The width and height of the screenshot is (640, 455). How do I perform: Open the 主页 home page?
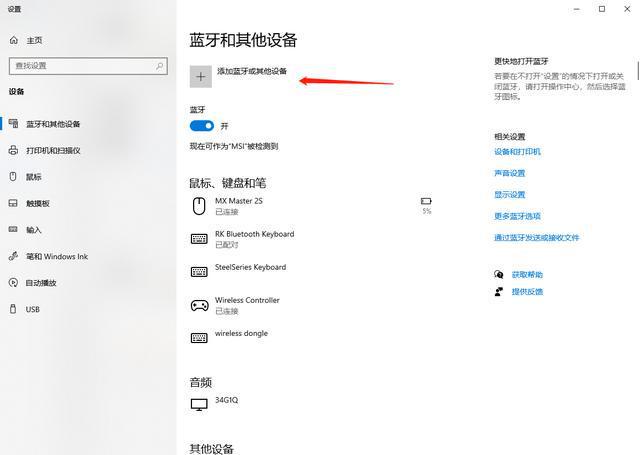34,40
